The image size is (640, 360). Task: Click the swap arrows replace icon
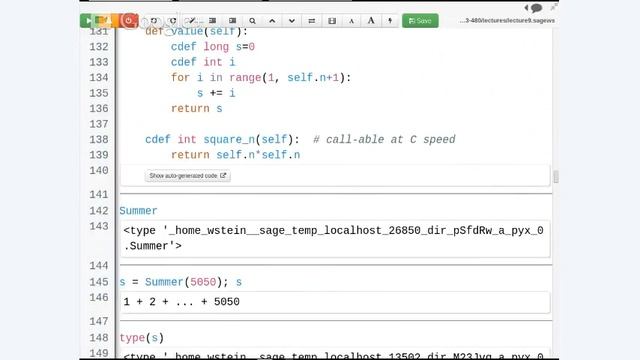click(312, 21)
